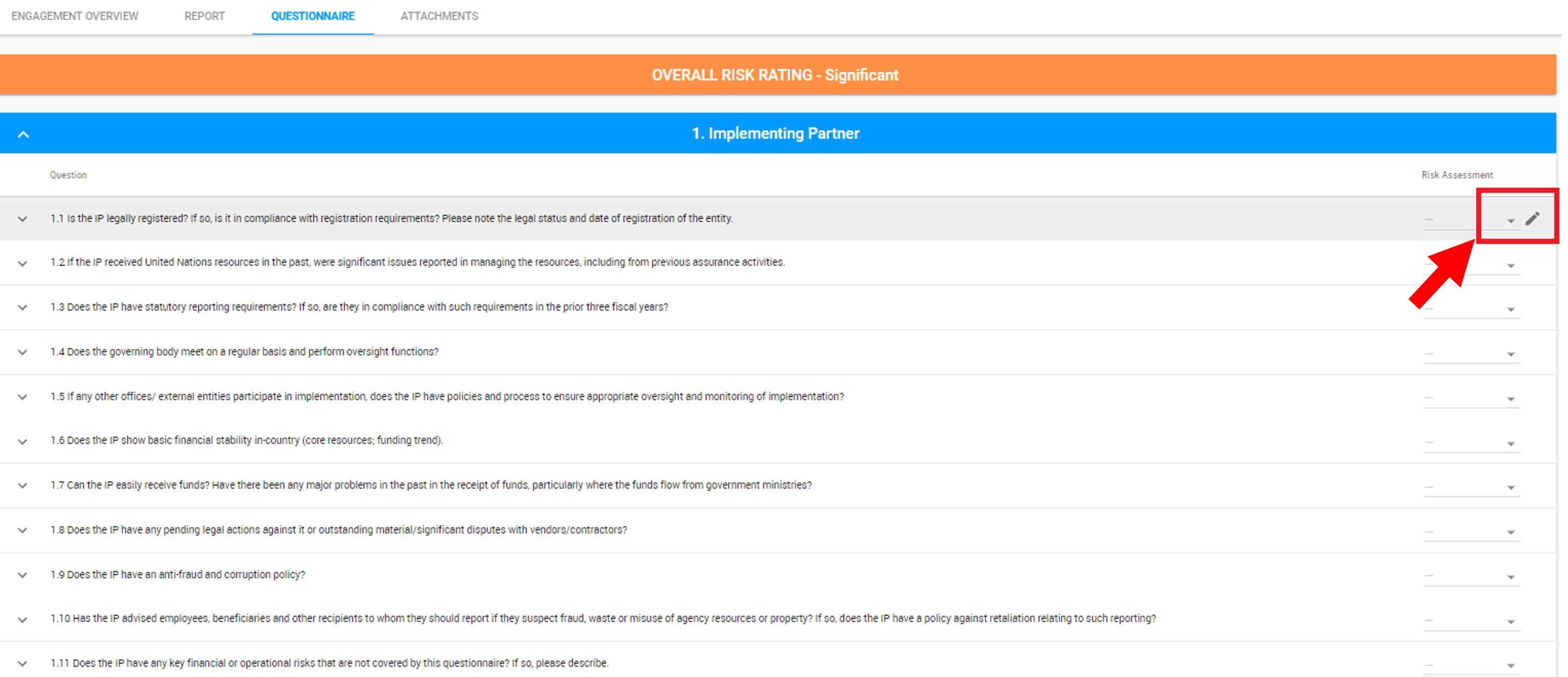The width and height of the screenshot is (1568, 677).
Task: Open risk assessment dropdown for question 1.9
Action: click(x=1471, y=576)
